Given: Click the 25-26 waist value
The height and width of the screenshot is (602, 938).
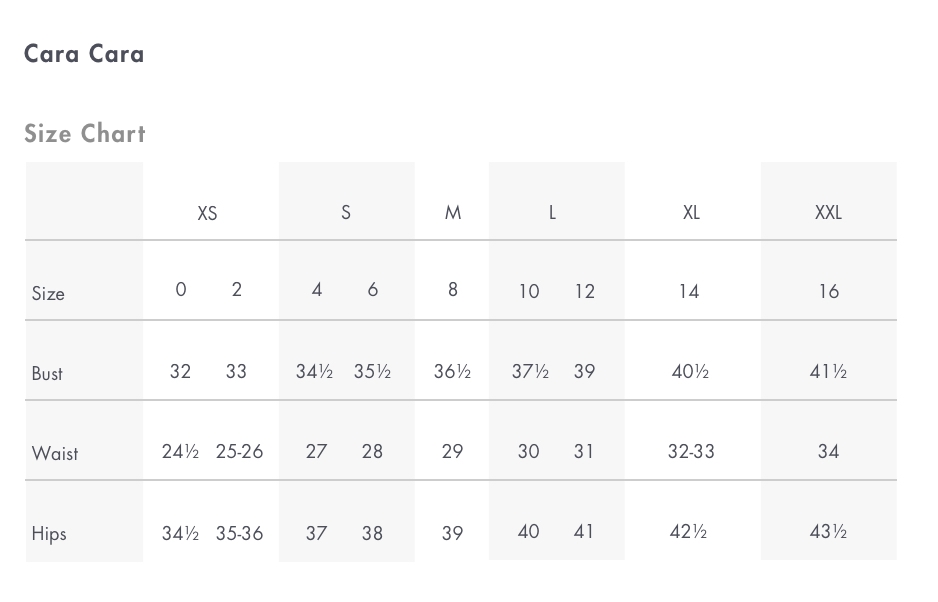Looking at the screenshot, I should 239,451.
